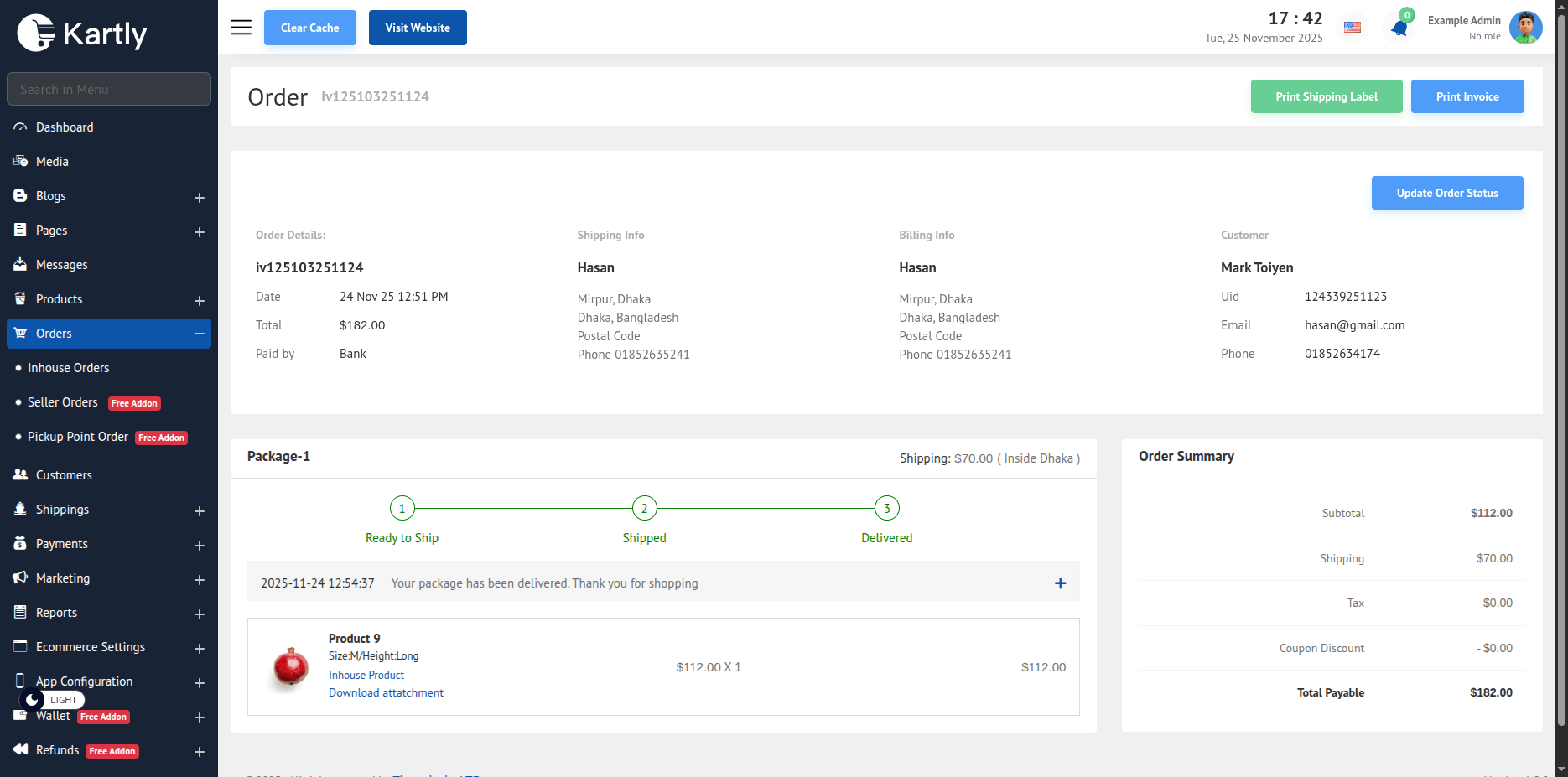Expand the Shippings submenu
This screenshot has width=1568, height=777.
pyautogui.click(x=200, y=510)
